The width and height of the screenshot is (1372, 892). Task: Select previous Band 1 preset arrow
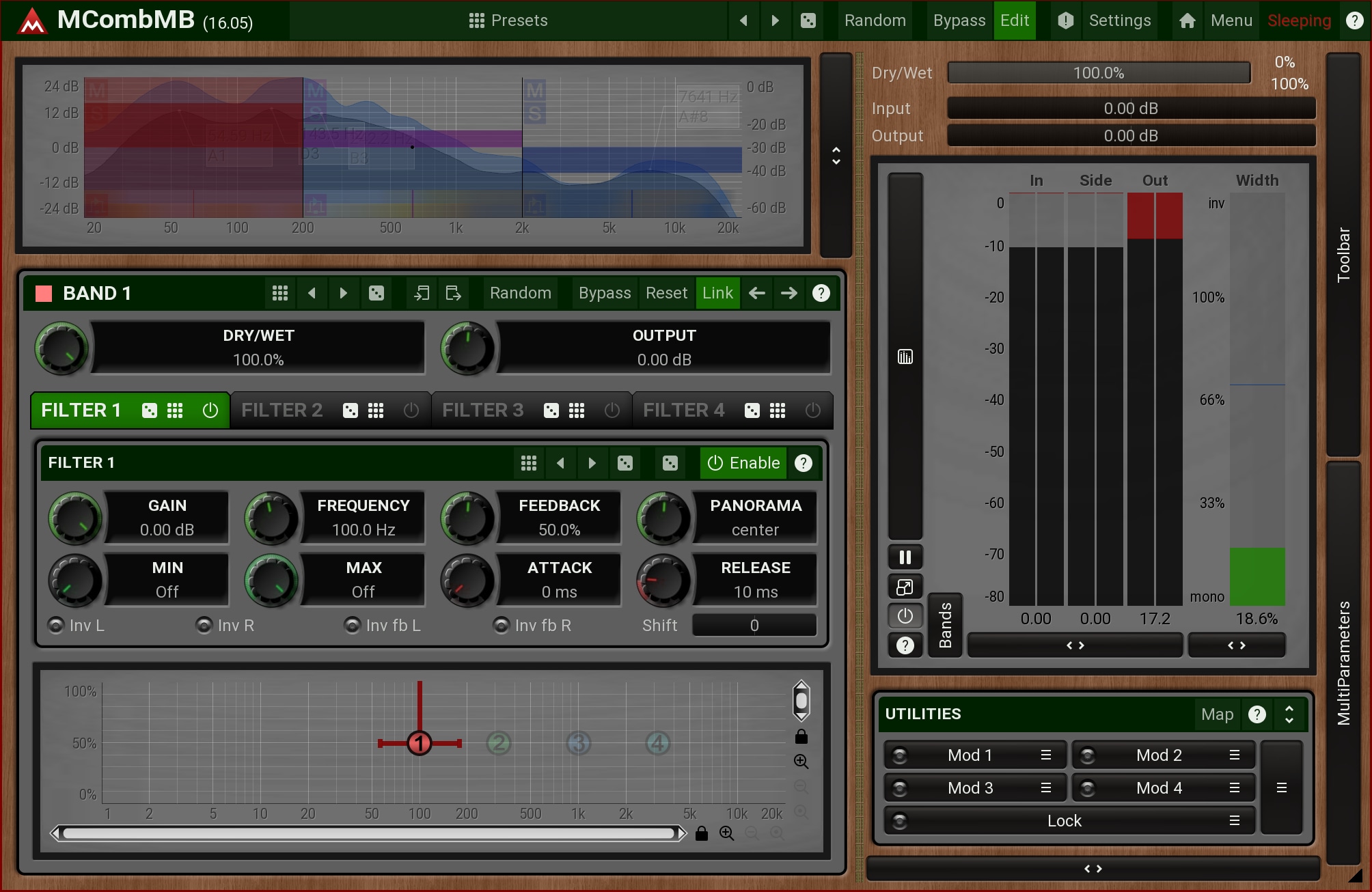tap(312, 293)
